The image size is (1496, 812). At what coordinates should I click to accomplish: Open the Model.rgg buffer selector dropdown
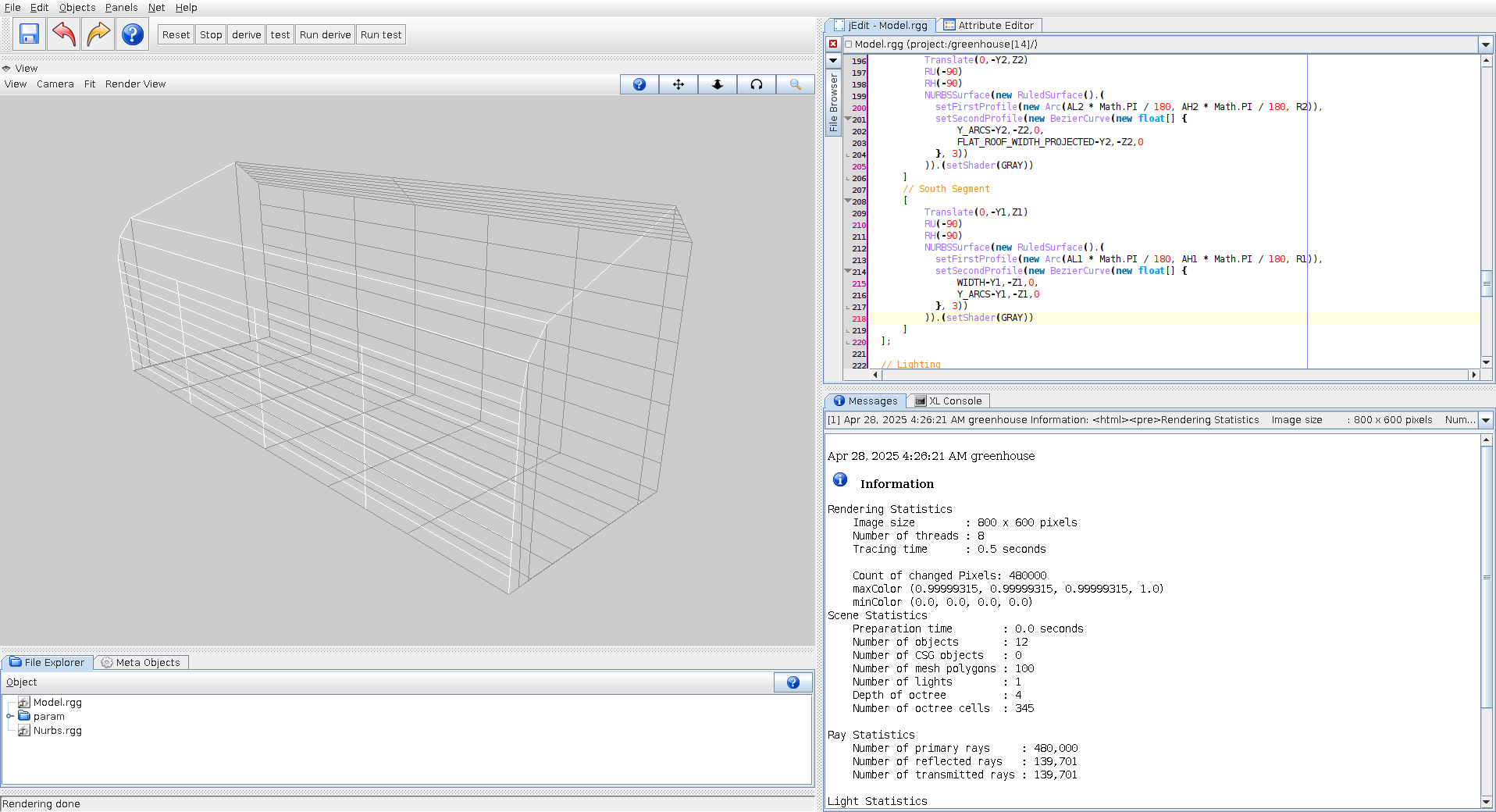pyautogui.click(x=1486, y=45)
